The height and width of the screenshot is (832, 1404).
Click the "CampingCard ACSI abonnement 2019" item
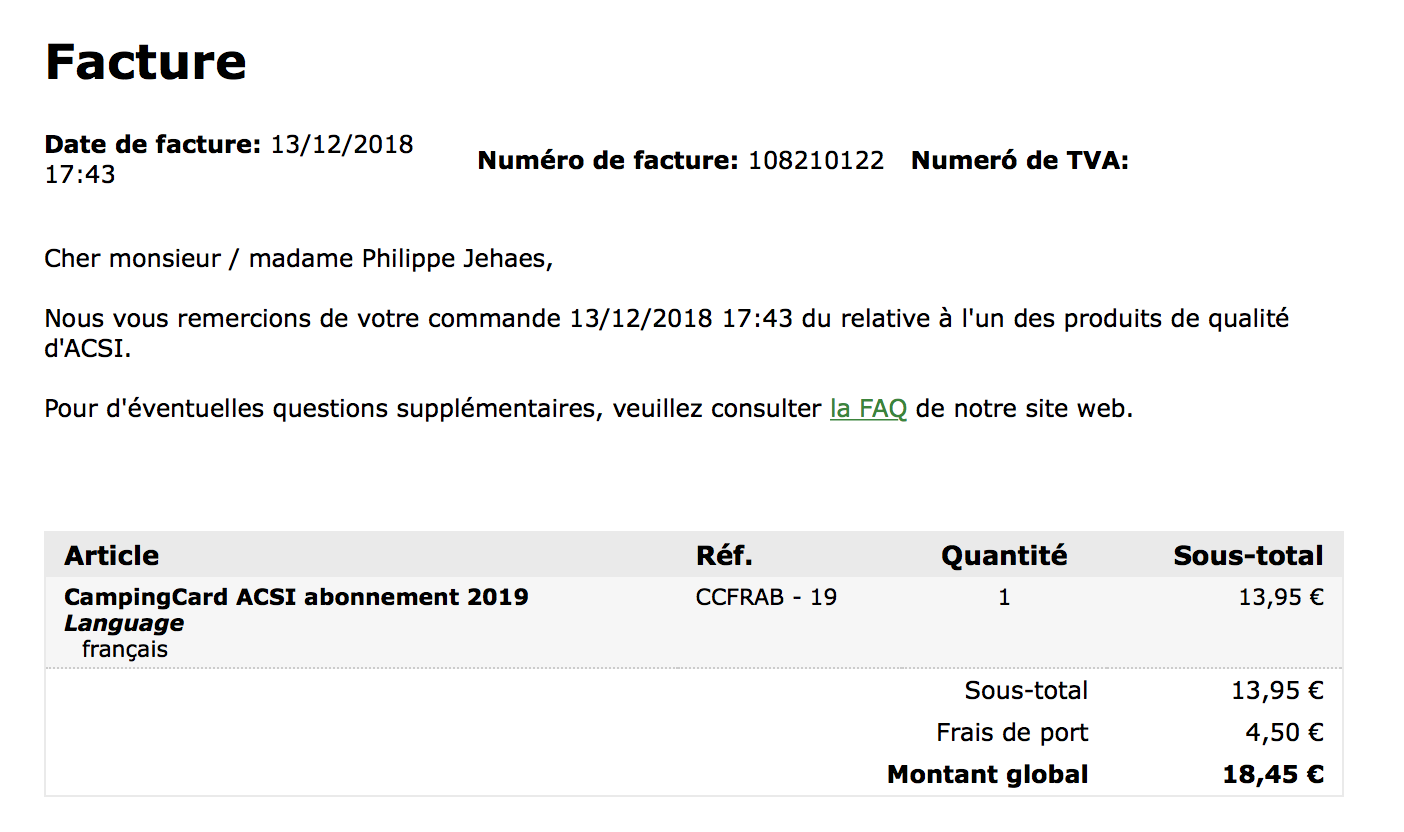296,598
